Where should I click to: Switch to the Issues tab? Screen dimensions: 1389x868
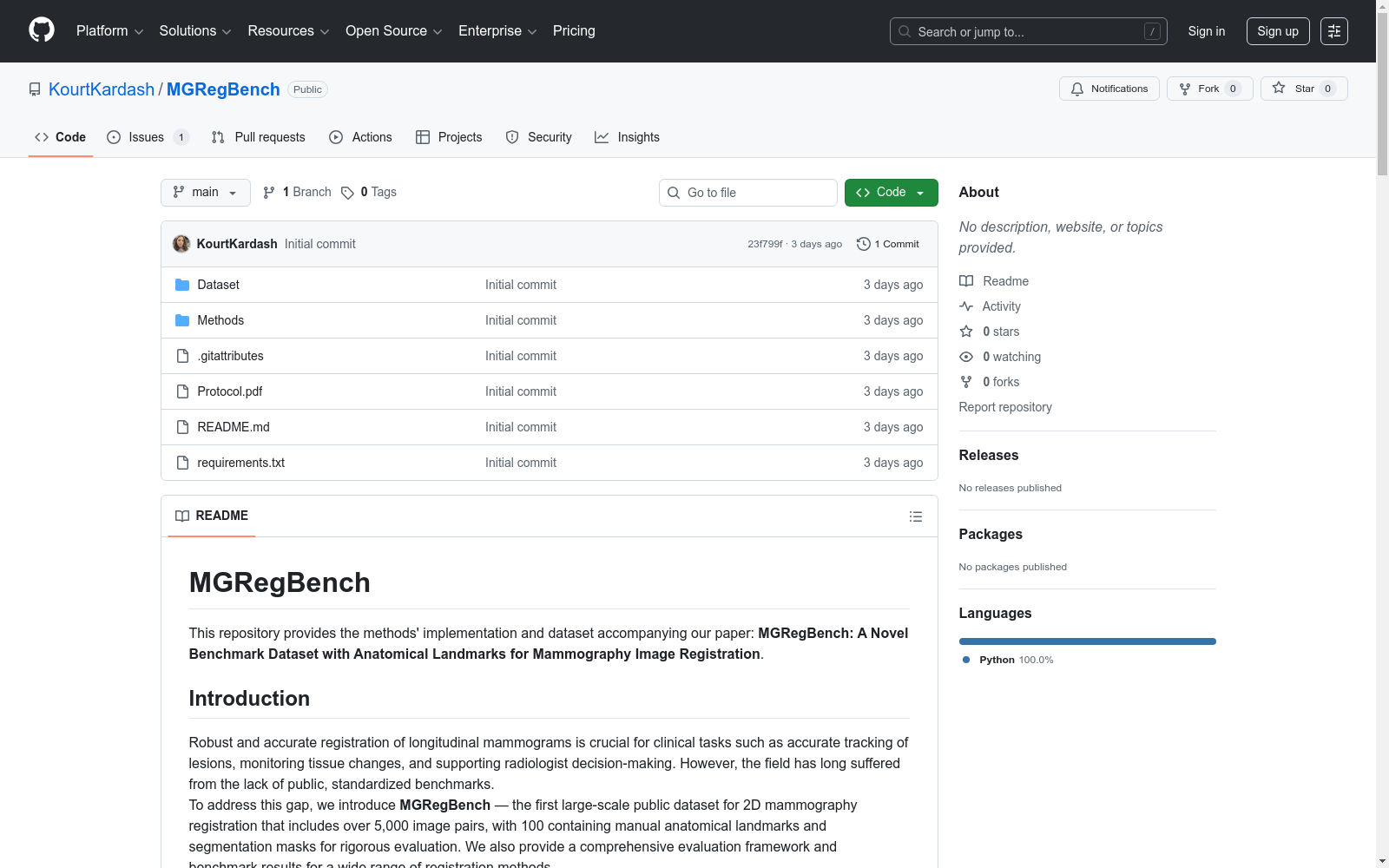(147, 137)
